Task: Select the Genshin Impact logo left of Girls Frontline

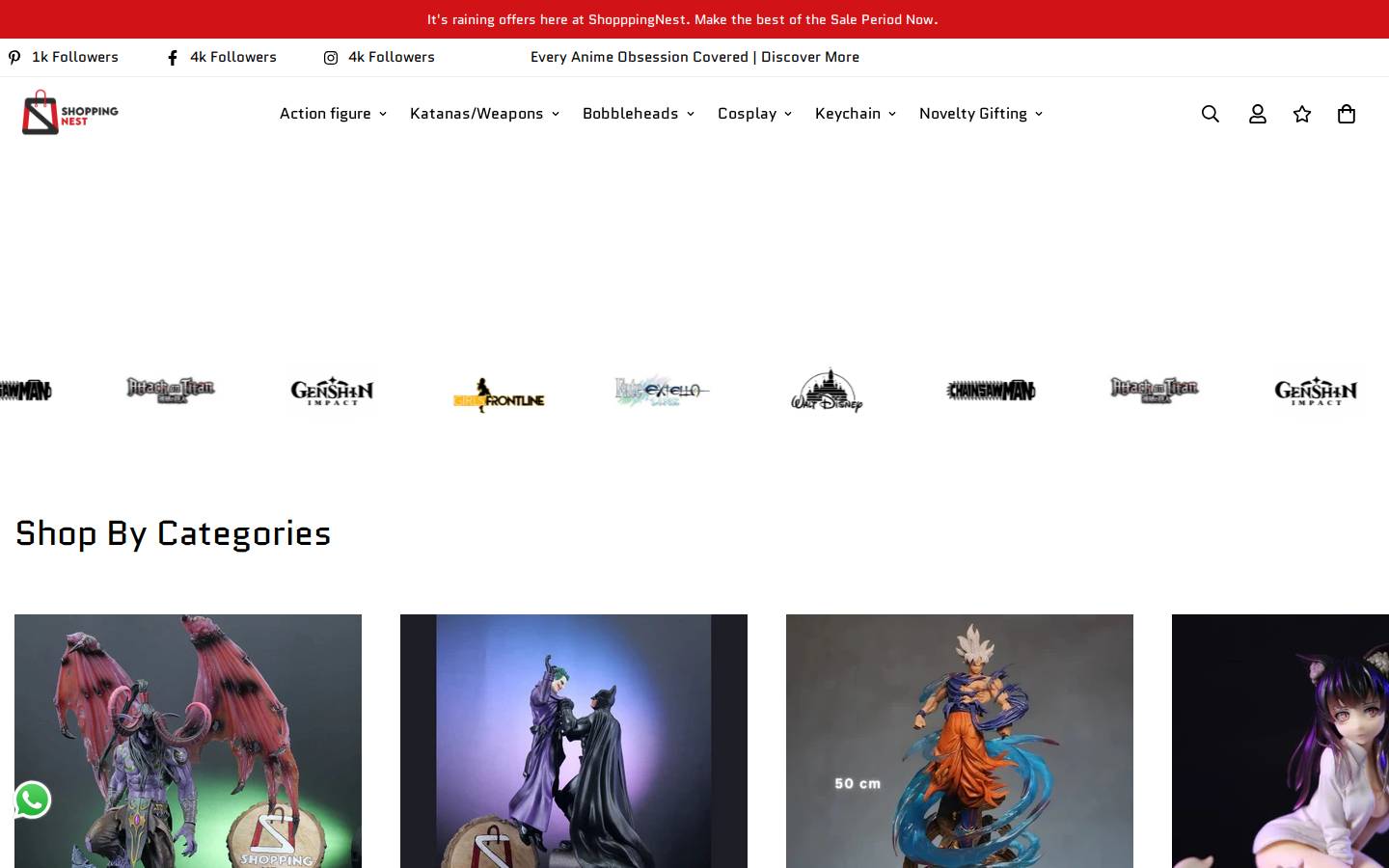Action: pos(332,391)
